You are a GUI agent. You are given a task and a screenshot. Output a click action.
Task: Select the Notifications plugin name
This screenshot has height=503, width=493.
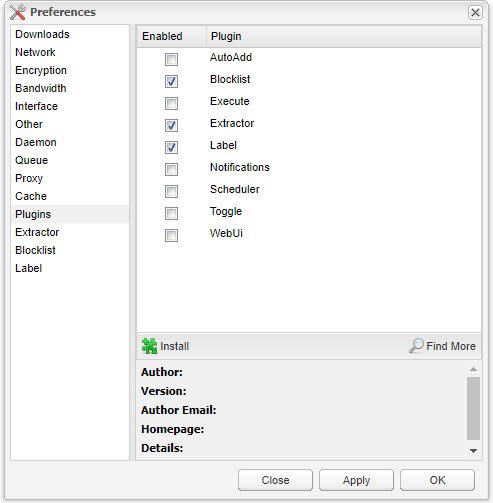(240, 167)
